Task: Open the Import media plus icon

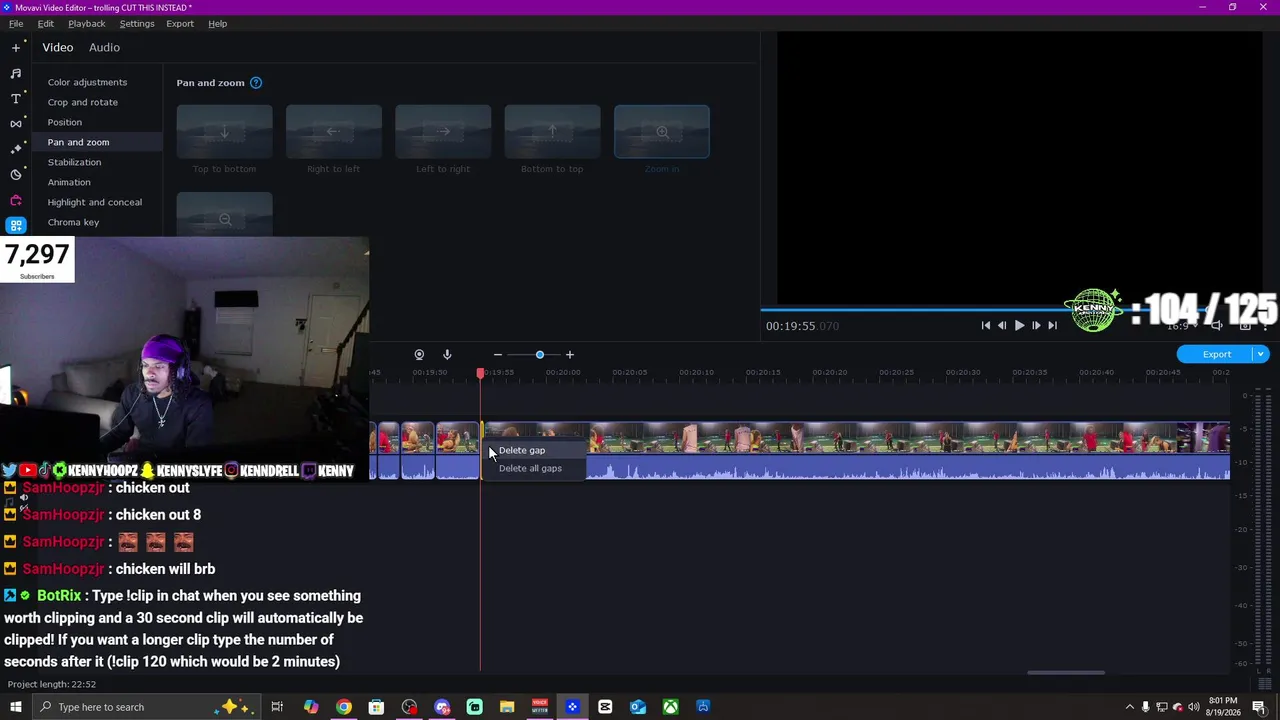Action: click(x=16, y=47)
